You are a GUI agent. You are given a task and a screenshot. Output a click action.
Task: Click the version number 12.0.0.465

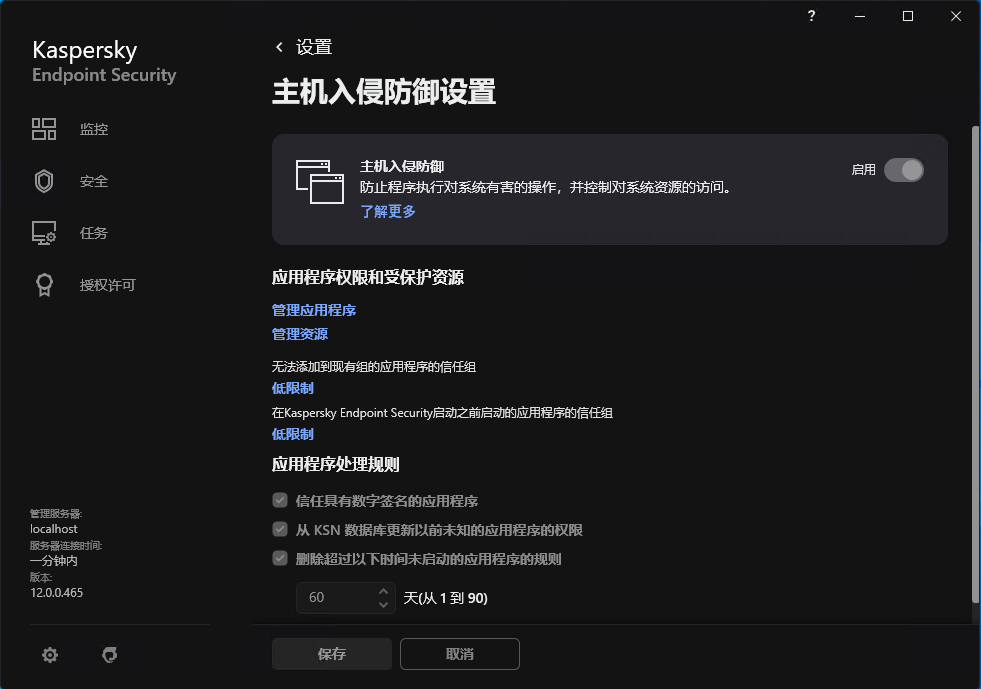(56, 593)
